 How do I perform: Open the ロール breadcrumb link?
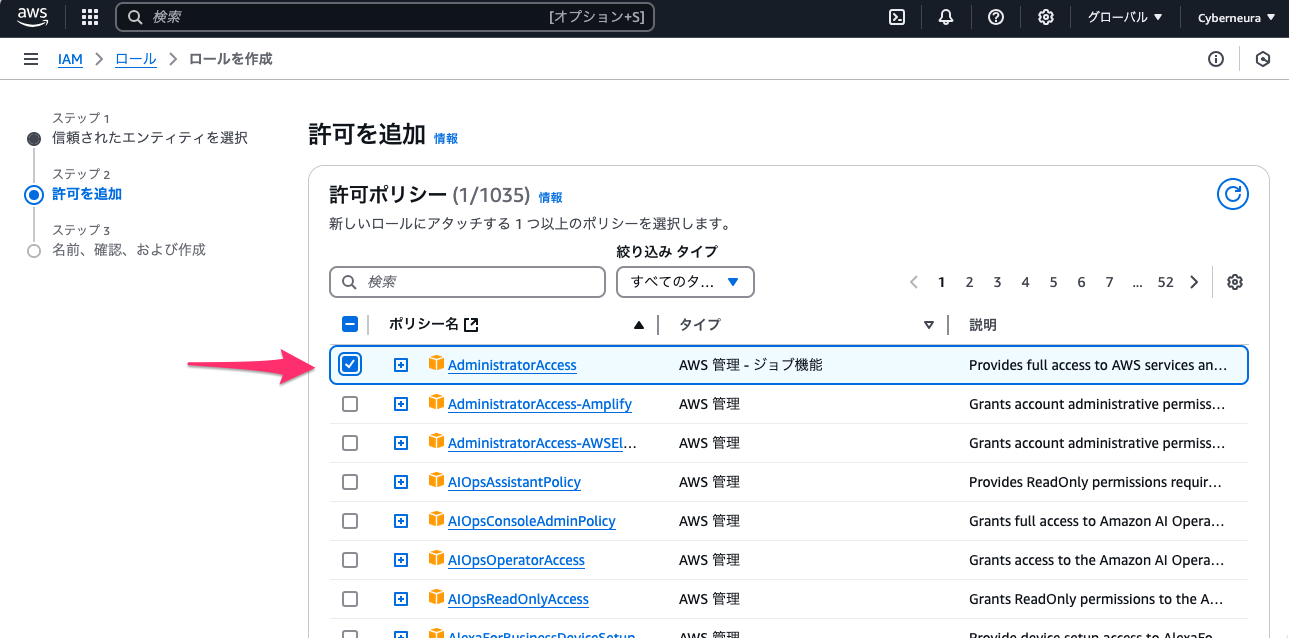(x=136, y=59)
